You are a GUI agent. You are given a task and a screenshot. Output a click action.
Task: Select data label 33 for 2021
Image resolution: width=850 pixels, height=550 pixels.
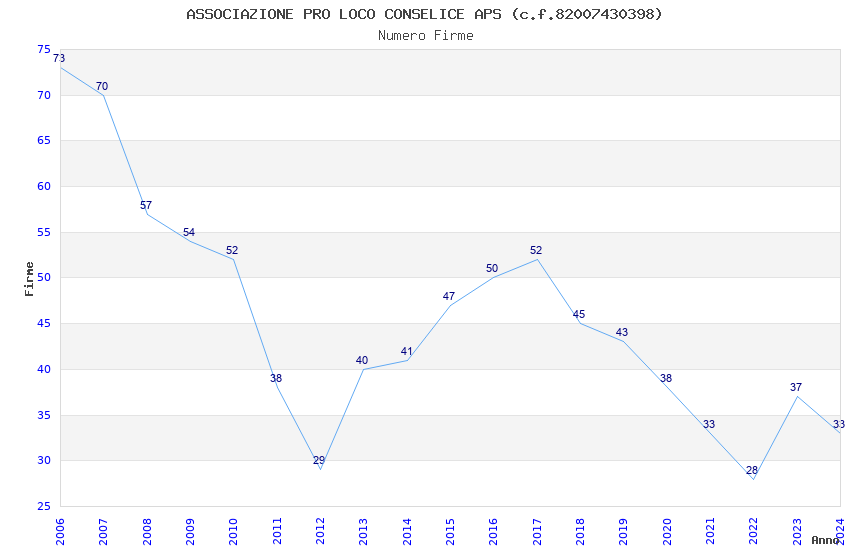pos(709,424)
